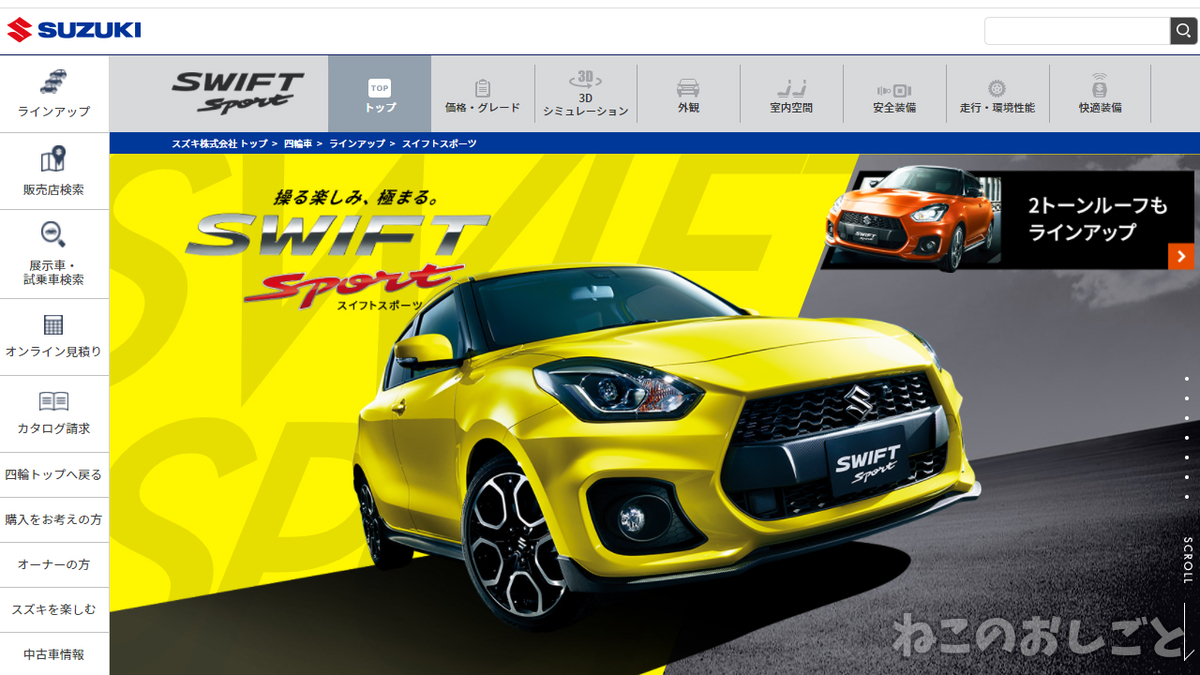The image size is (1200, 675).
Task: Open 中古車情報 sidebar link
Action: point(54,654)
